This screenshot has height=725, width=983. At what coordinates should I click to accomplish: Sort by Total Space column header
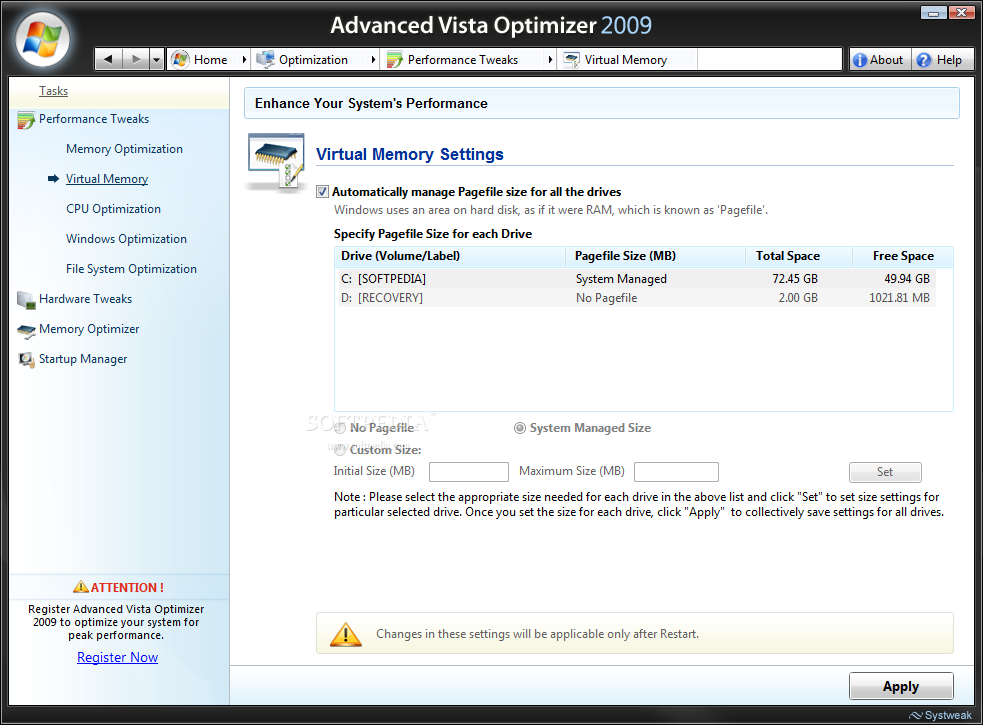pos(799,256)
